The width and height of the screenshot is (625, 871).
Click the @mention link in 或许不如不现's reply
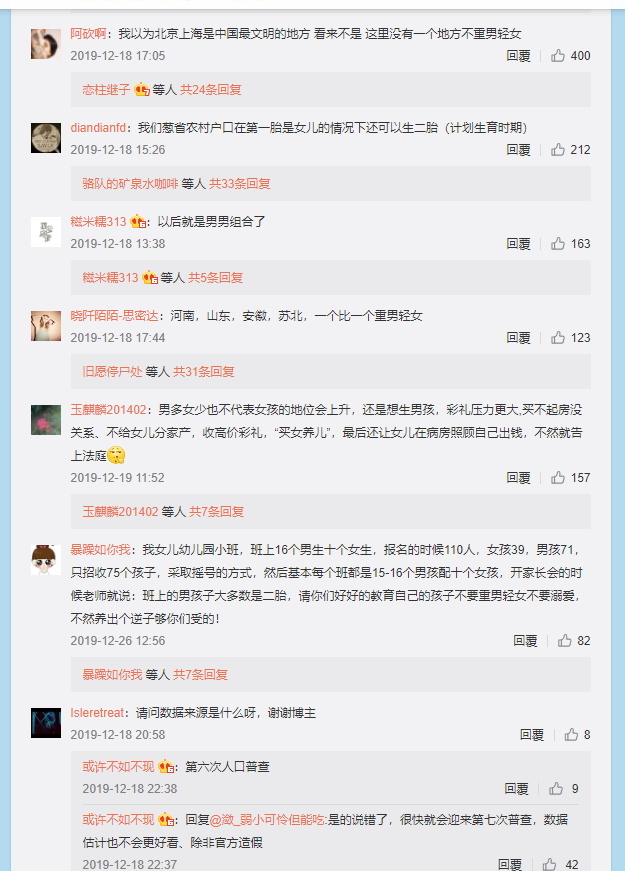coord(268,819)
